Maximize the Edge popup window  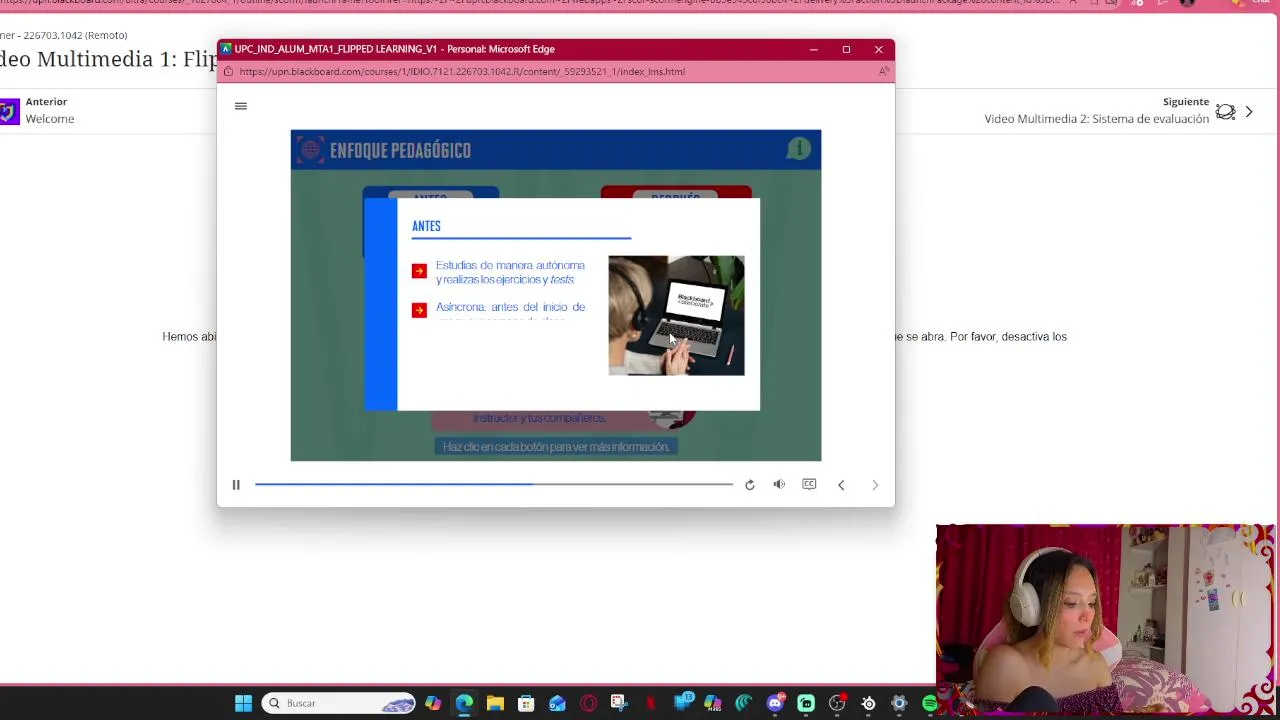pyautogui.click(x=846, y=49)
